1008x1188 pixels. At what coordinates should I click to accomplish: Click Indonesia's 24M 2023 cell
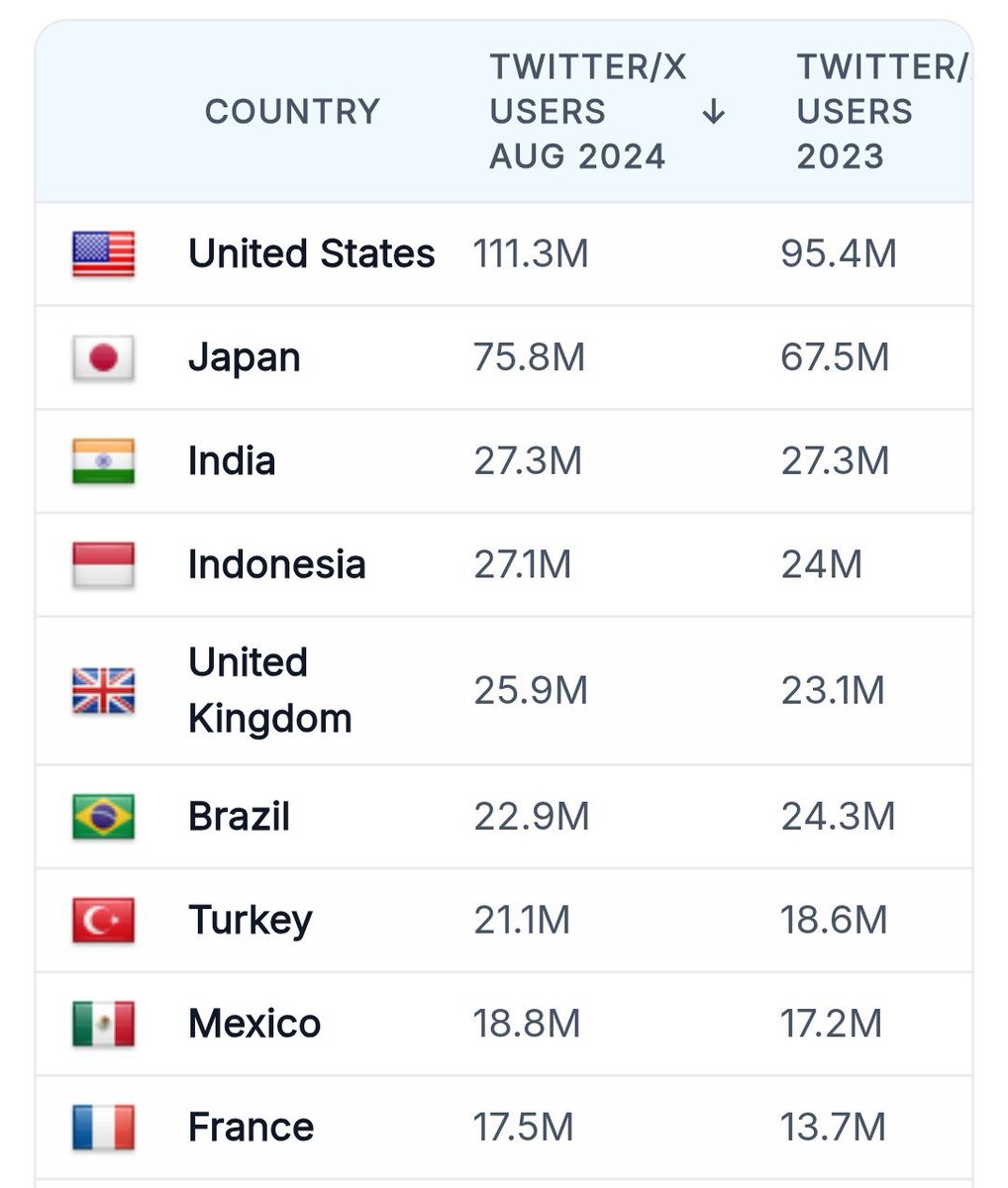click(821, 564)
